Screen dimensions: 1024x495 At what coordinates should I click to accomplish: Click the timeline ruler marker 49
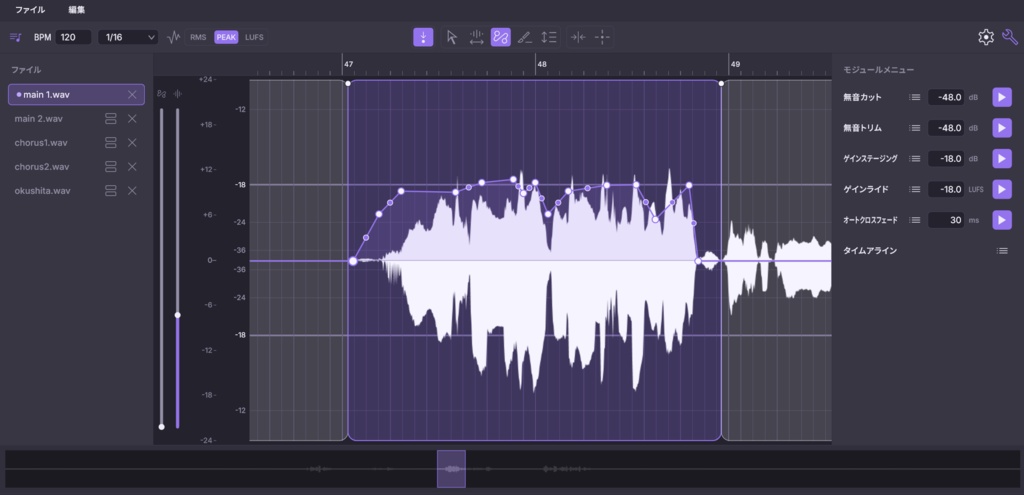(735, 65)
